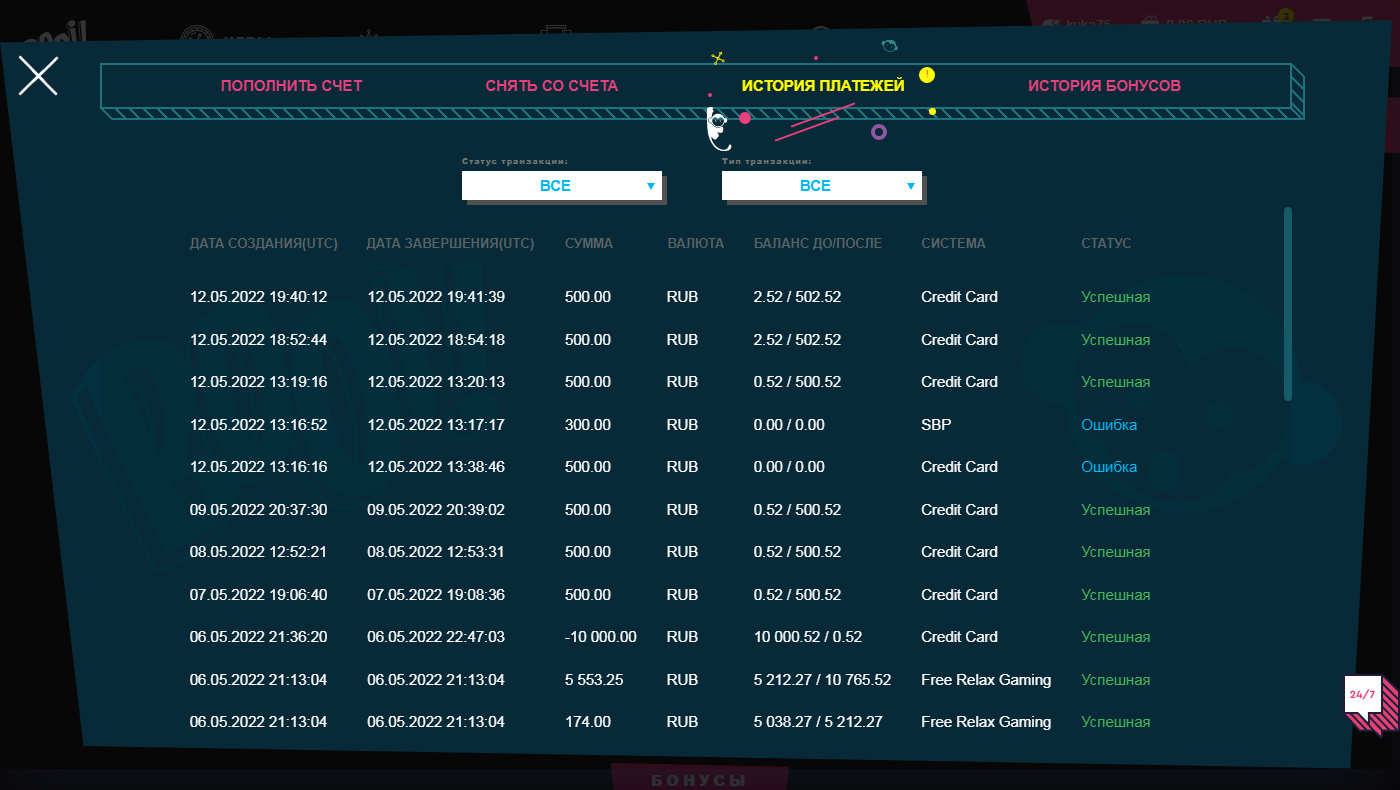Viewport: 1400px width, 790px height.
Task: Click the -10 000.00 withdrawal amount
Action: click(x=600, y=637)
